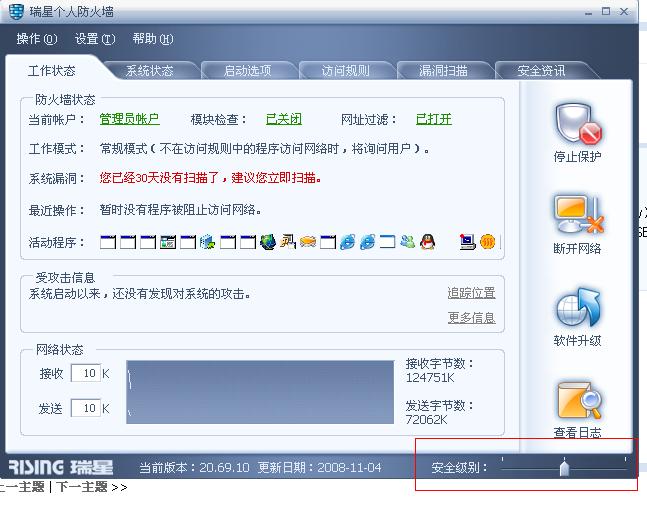Go to 下一主题 link below the firewall window
Image resolution: width=647 pixels, height=512 pixels.
point(82,487)
